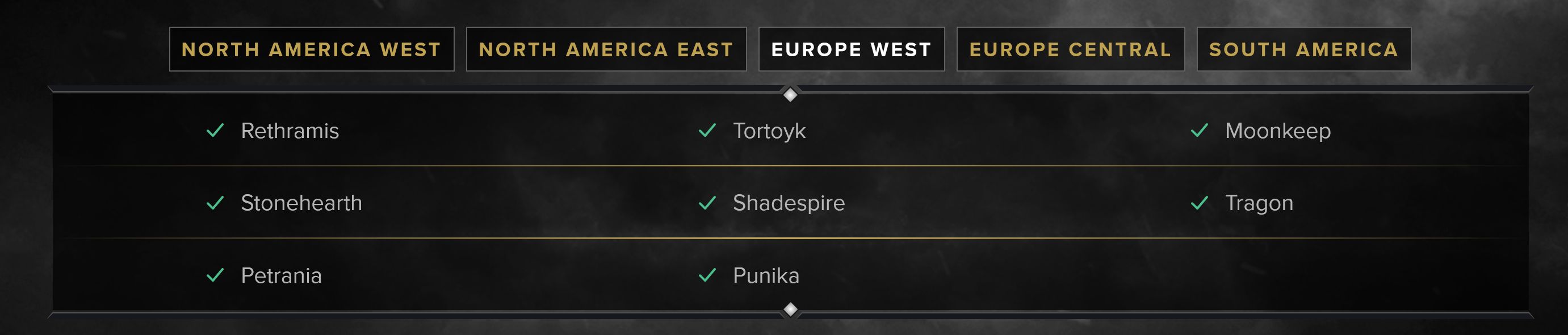Viewport: 1568px width, 335px height.
Task: Click the Shadespire server name
Action: point(789,203)
